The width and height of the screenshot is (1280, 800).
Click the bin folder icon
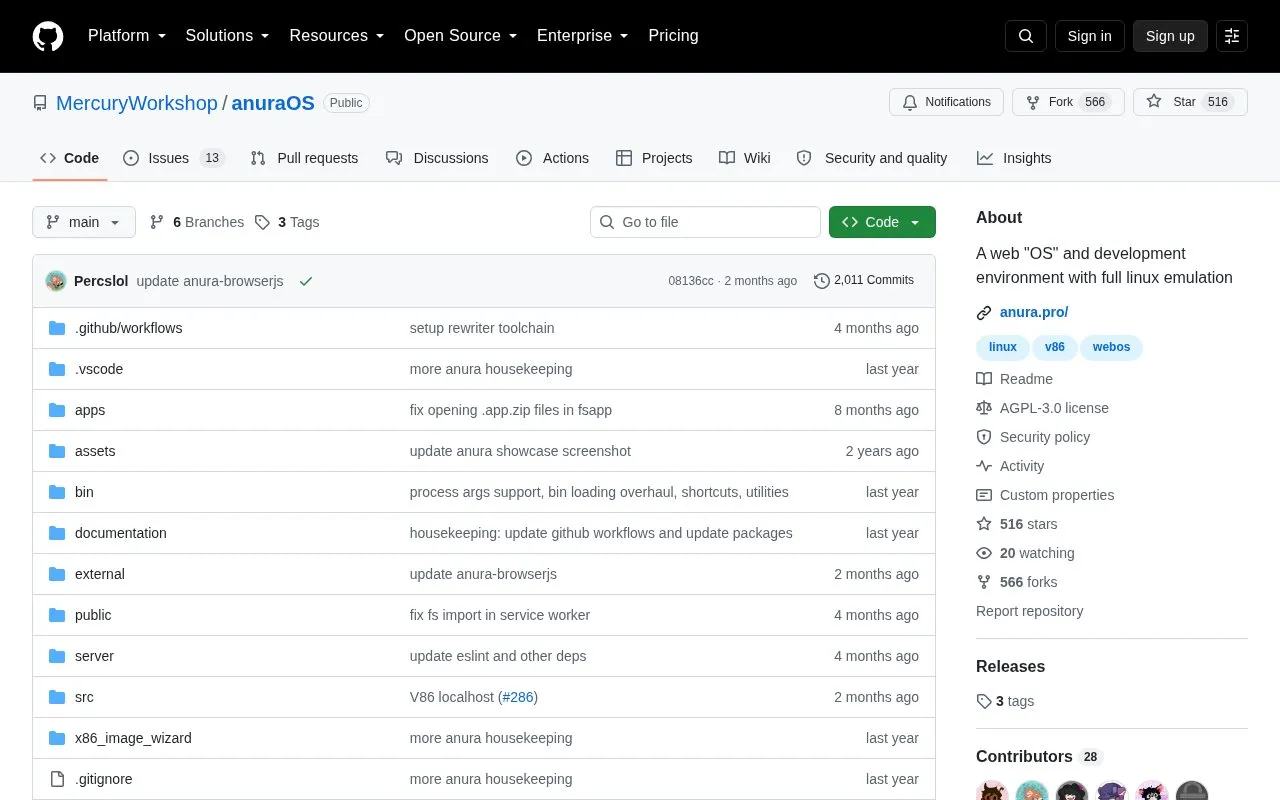coord(57,492)
